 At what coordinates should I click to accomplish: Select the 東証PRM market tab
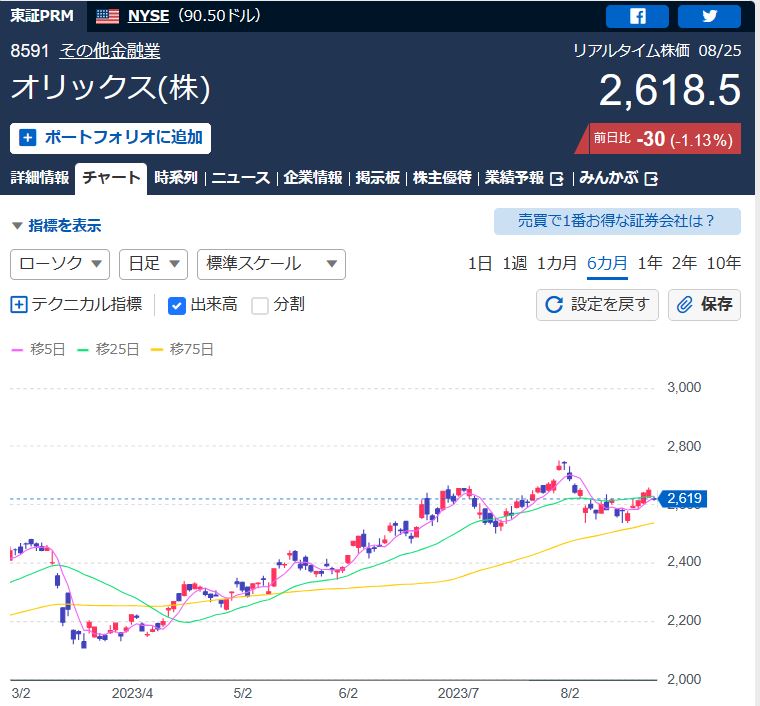42,16
